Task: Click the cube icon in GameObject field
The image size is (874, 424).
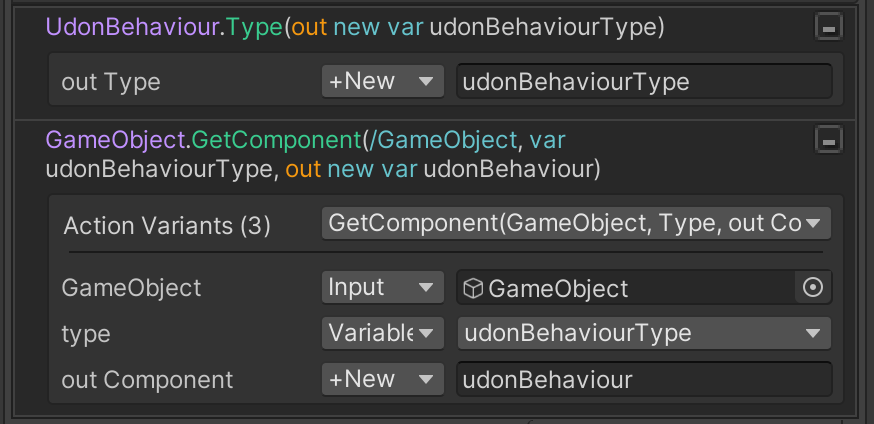Action: coord(473,289)
